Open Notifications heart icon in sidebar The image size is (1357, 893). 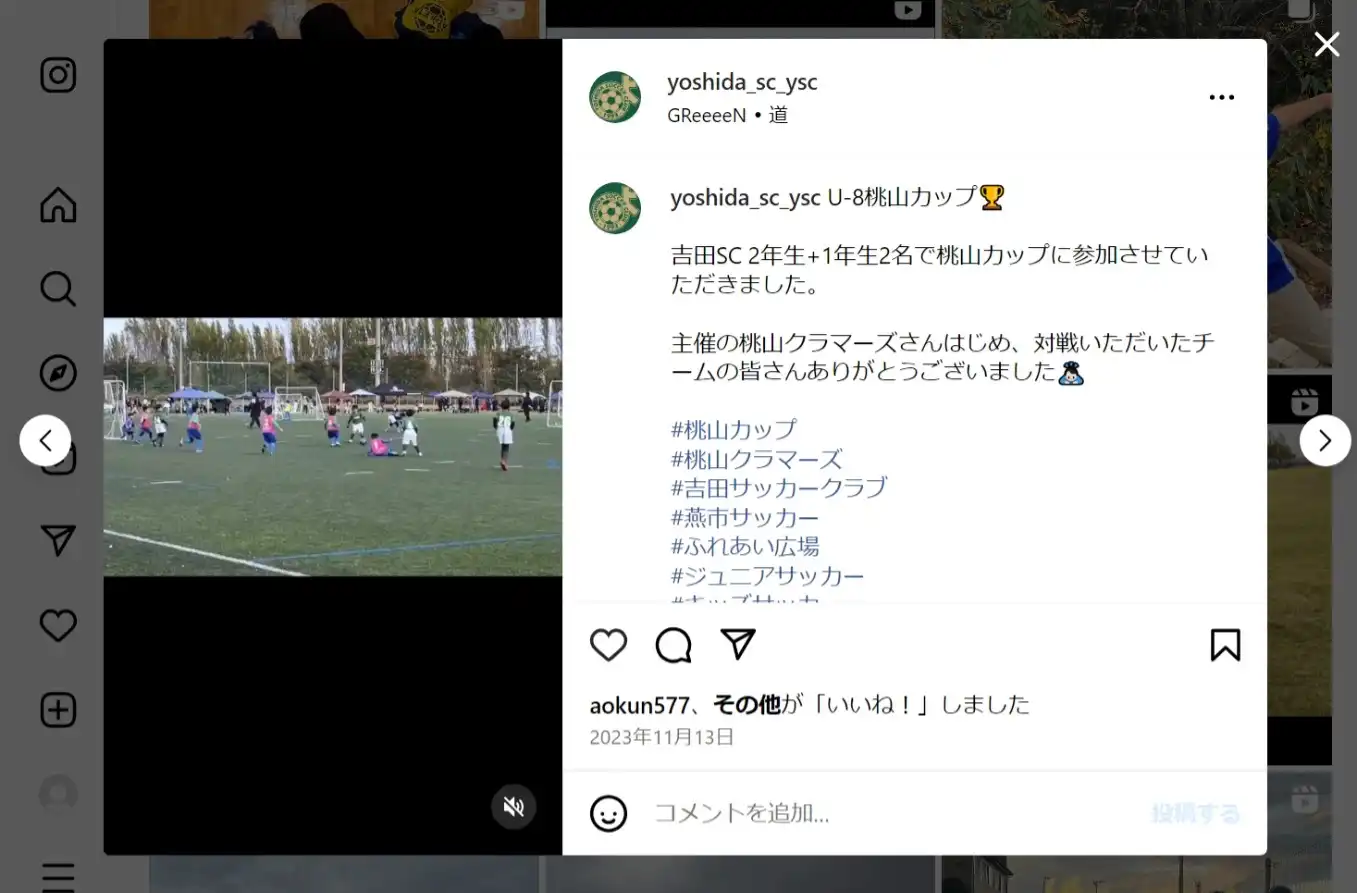click(58, 626)
